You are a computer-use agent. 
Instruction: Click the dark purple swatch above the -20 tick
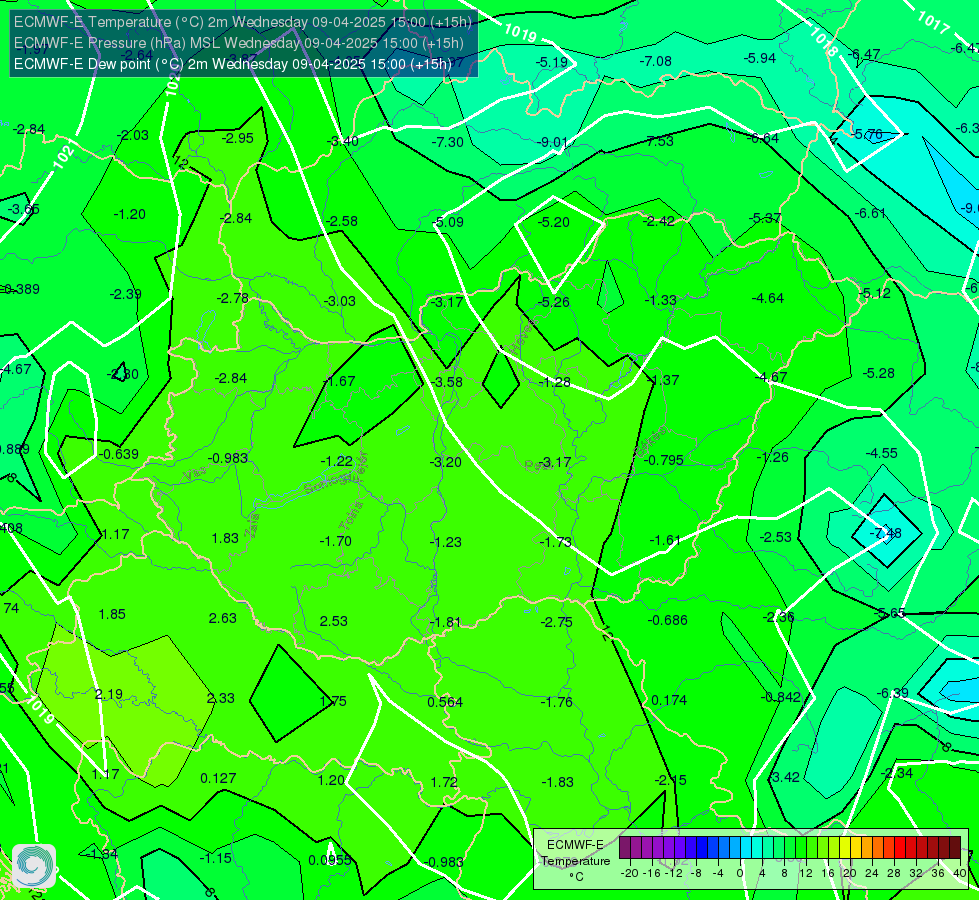pos(625,848)
